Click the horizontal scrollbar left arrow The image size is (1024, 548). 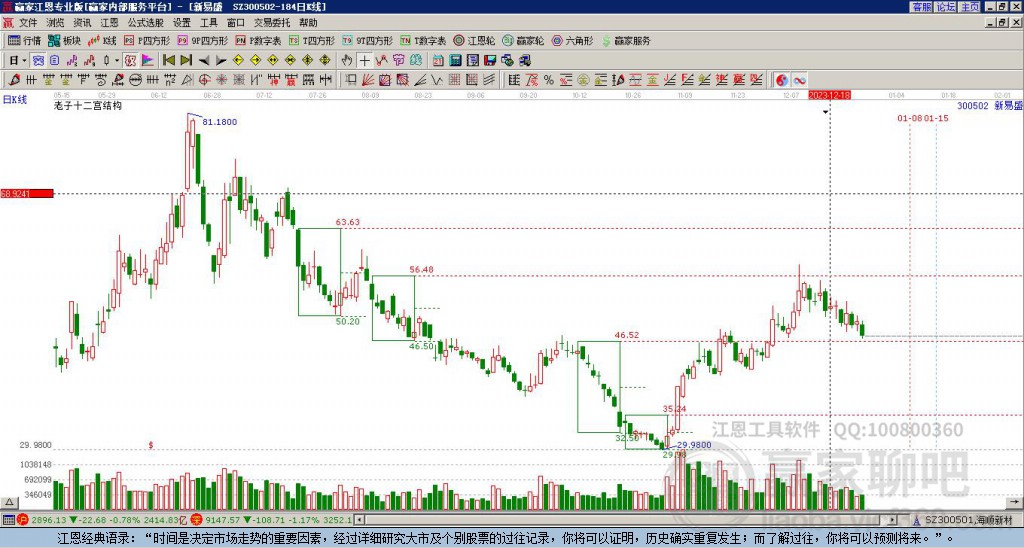point(360,520)
